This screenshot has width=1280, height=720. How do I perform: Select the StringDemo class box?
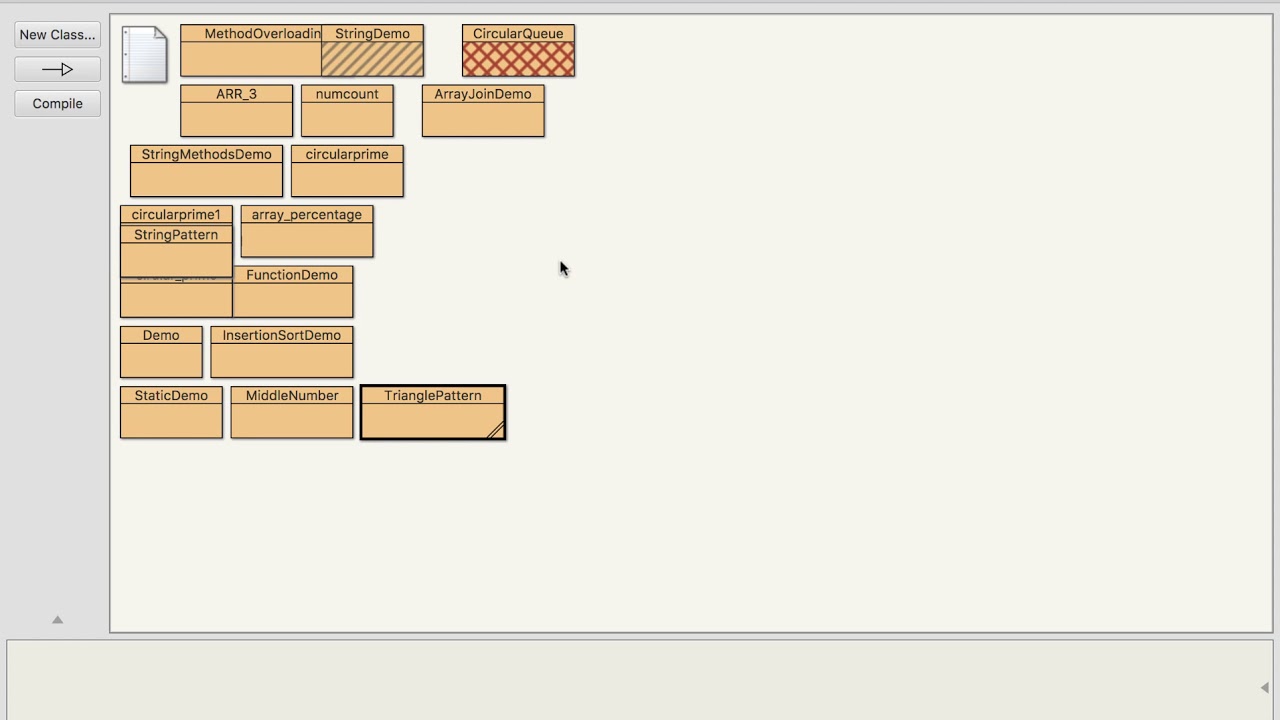[372, 51]
